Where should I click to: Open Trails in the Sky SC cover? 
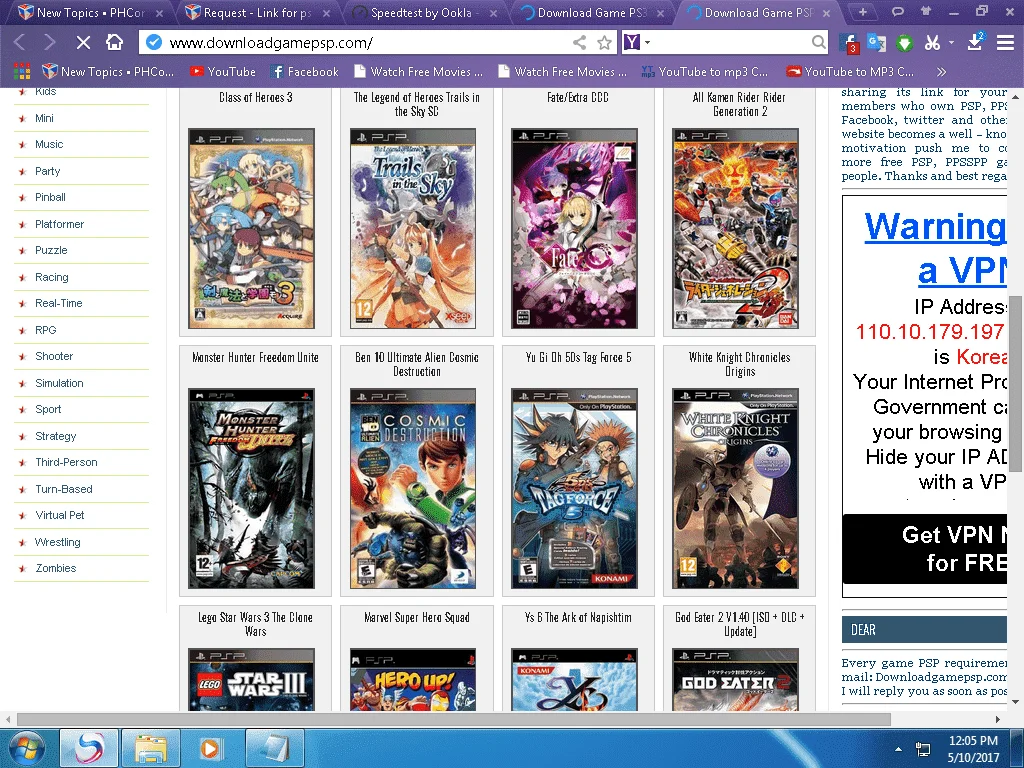coord(413,228)
